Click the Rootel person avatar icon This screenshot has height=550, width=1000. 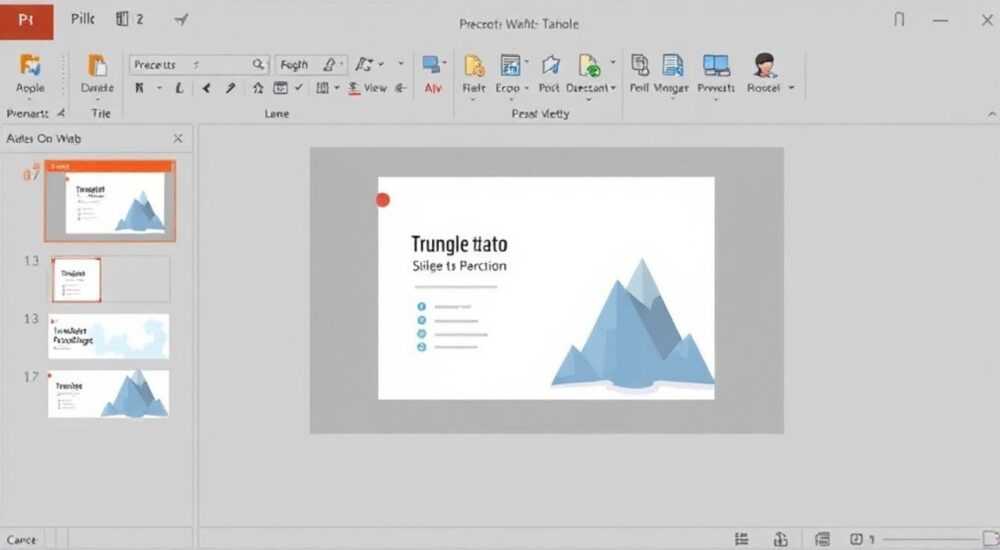[x=764, y=66]
